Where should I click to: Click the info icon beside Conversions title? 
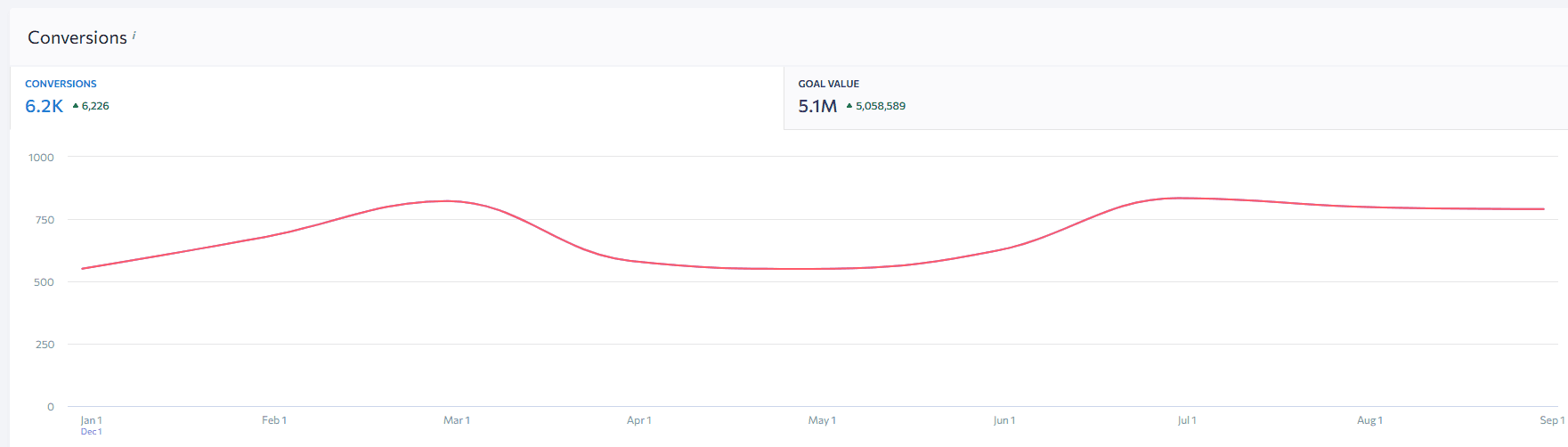pyautogui.click(x=134, y=35)
